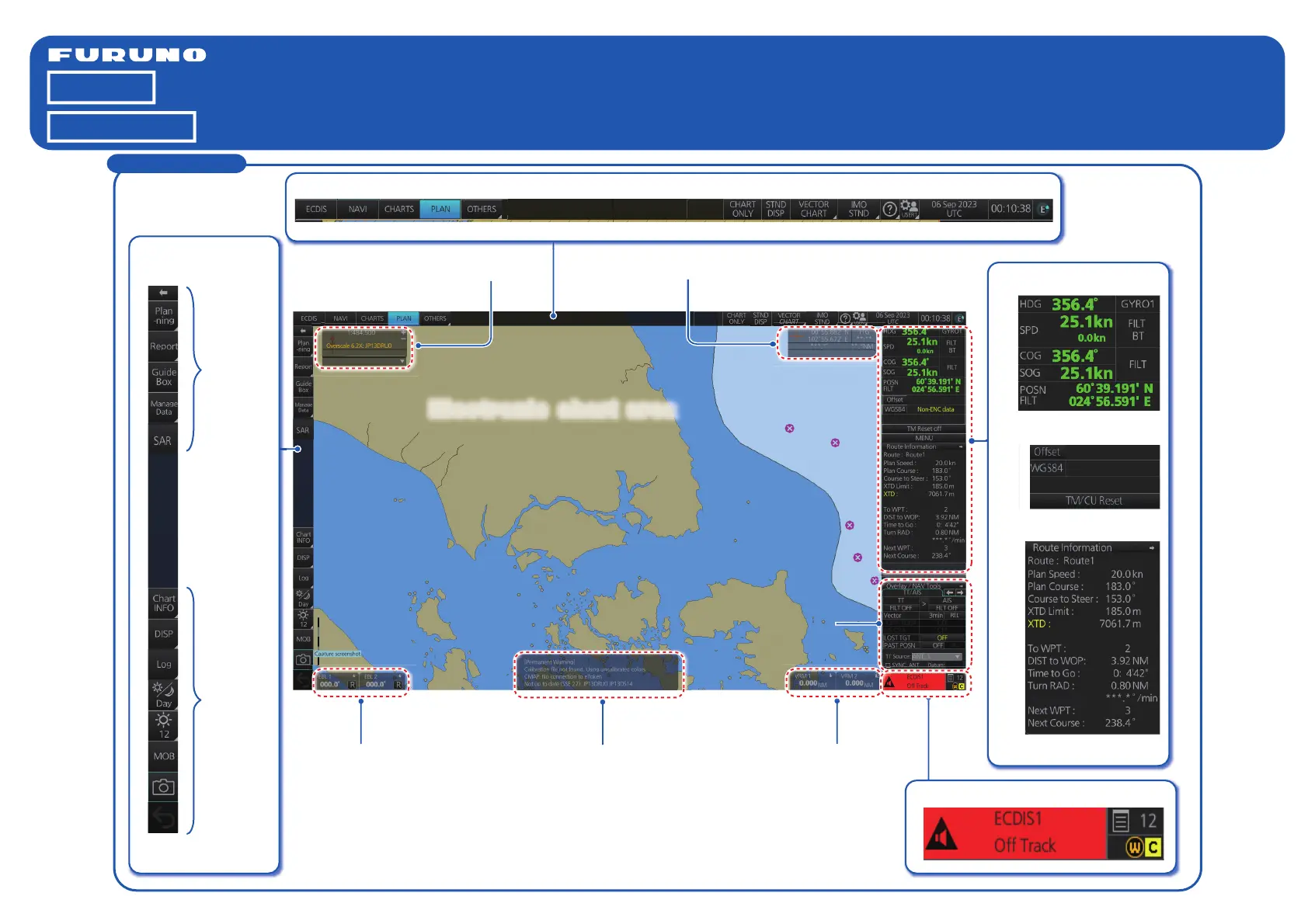Select NAVI tab in enlarged status bar
The image size is (1308, 924).
point(357,209)
